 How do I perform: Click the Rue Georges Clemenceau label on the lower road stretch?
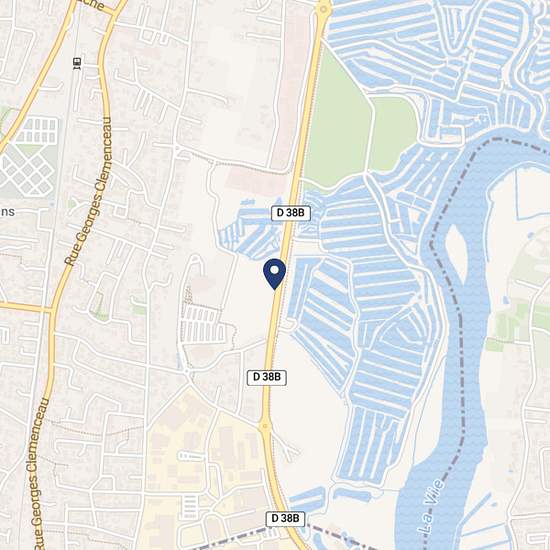pyautogui.click(x=39, y=474)
